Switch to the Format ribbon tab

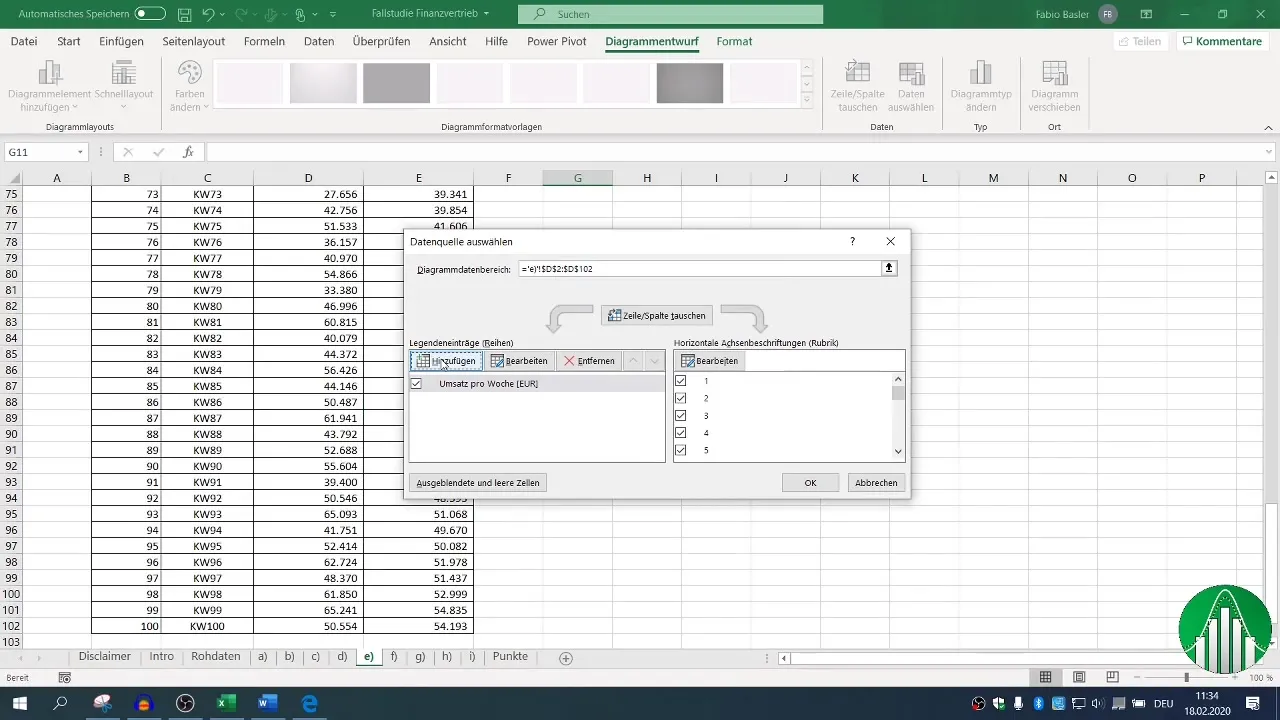[x=734, y=42]
